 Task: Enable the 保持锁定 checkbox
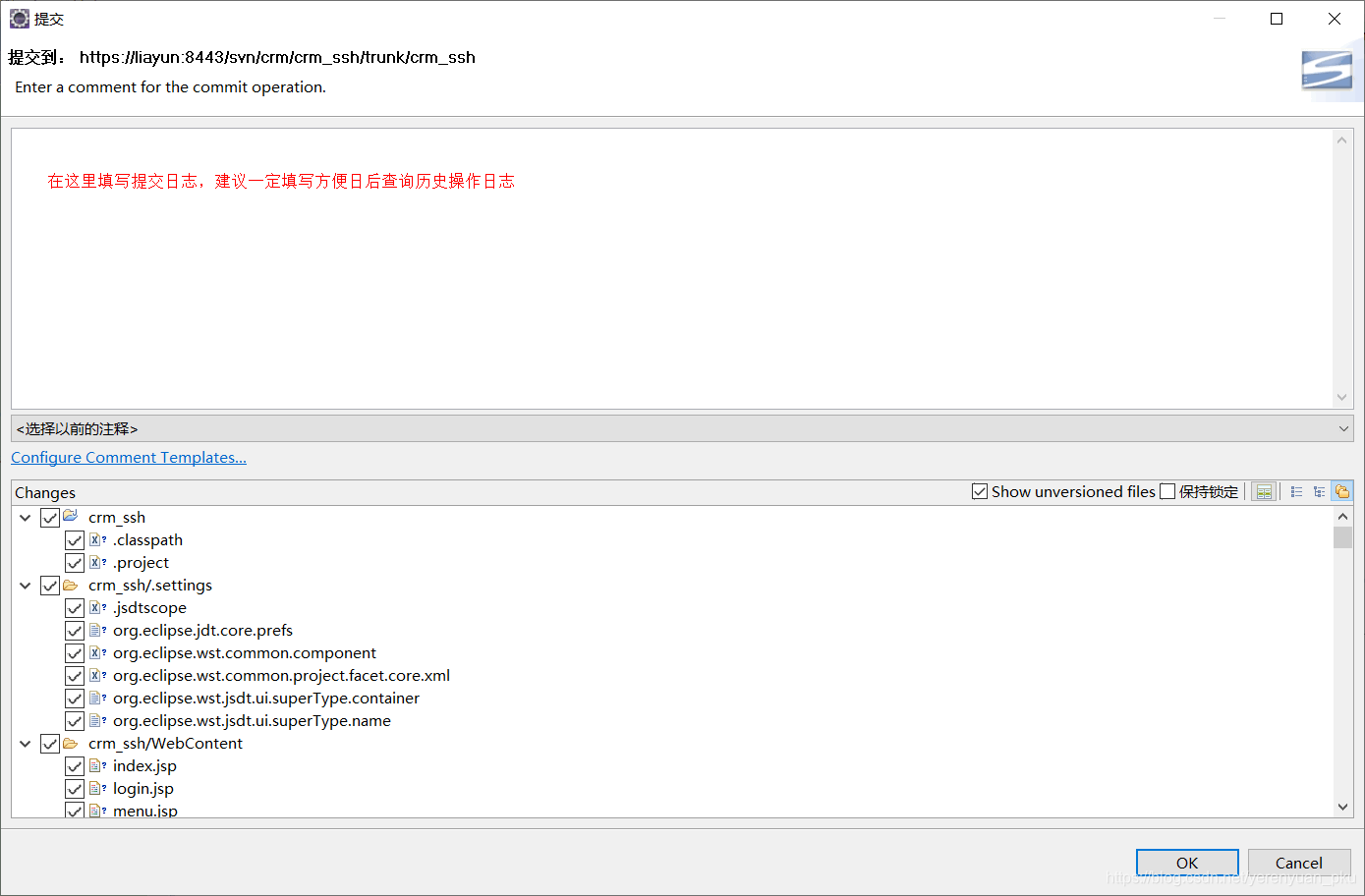[x=1167, y=491]
